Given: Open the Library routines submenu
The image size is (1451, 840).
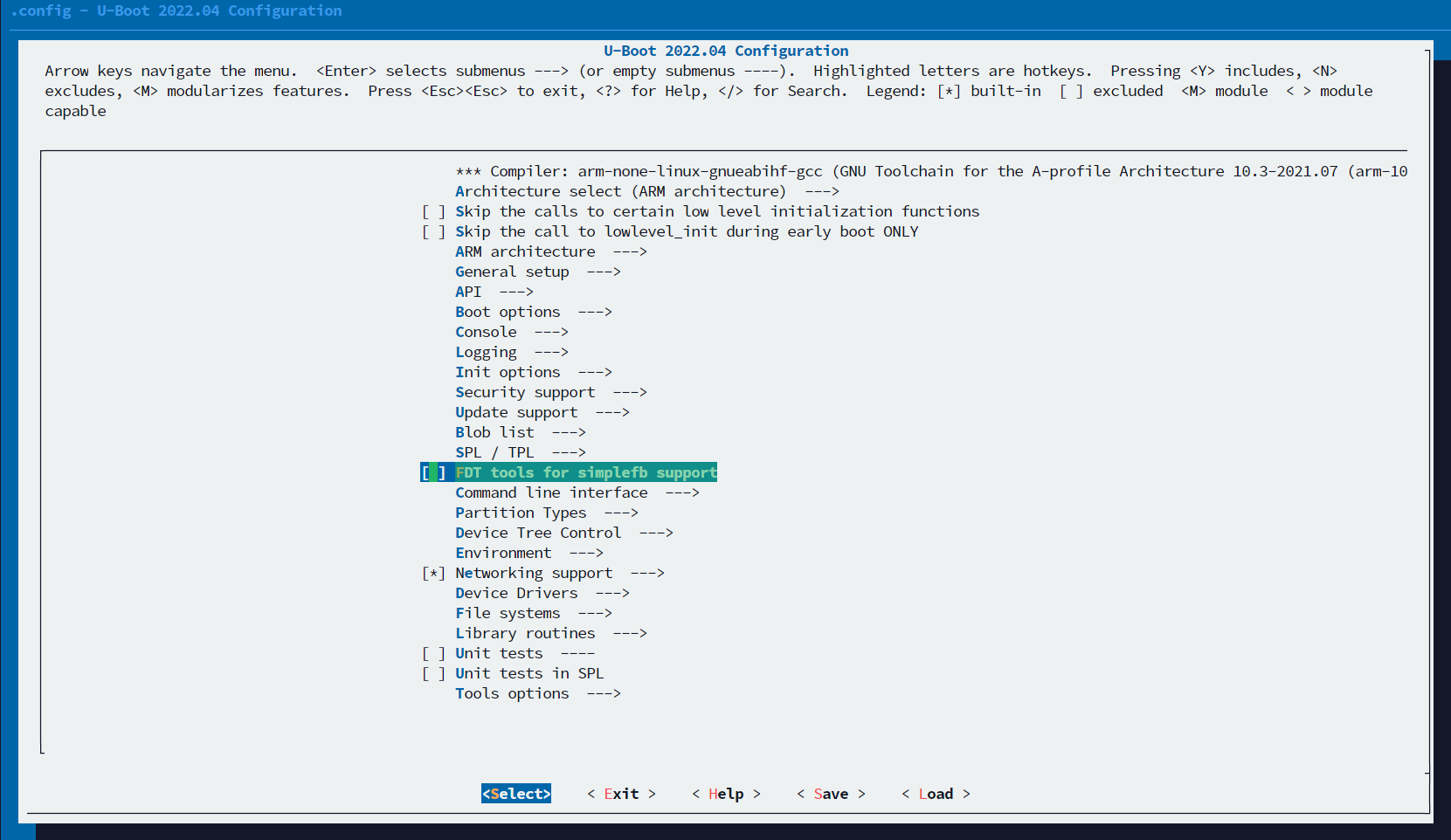Looking at the screenshot, I should coord(551,633).
